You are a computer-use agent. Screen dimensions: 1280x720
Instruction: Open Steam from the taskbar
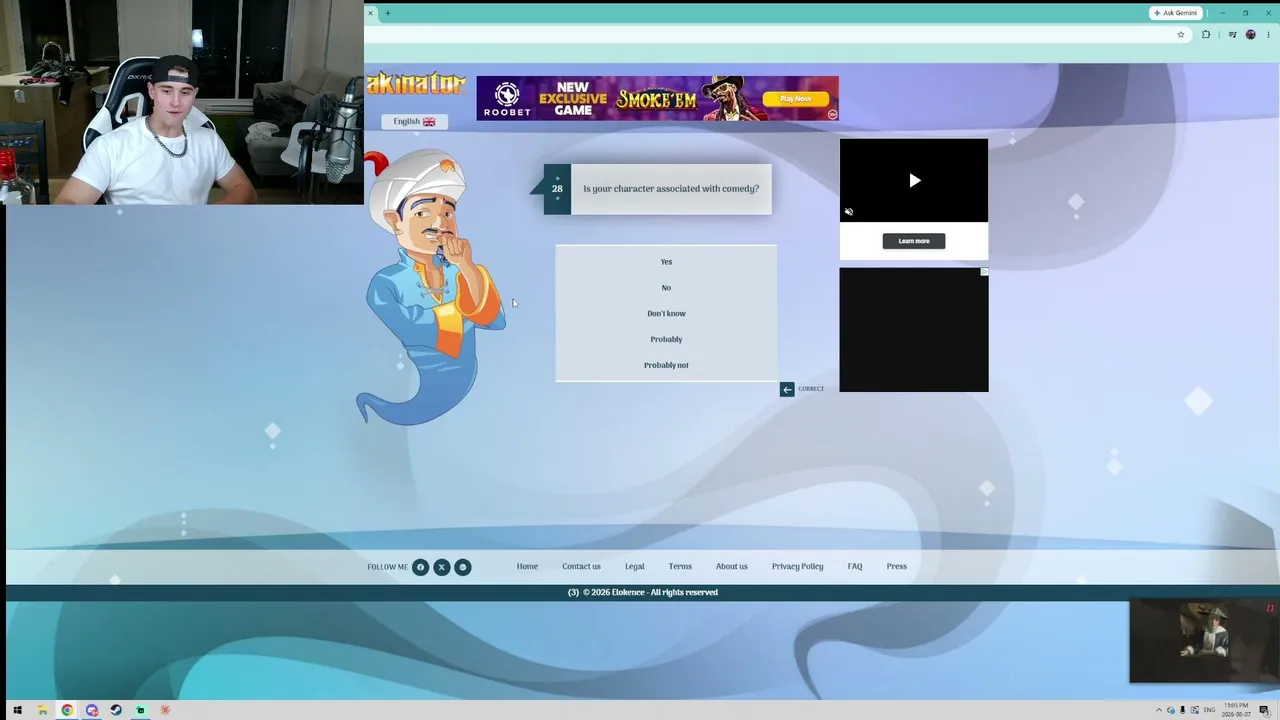[x=116, y=710]
